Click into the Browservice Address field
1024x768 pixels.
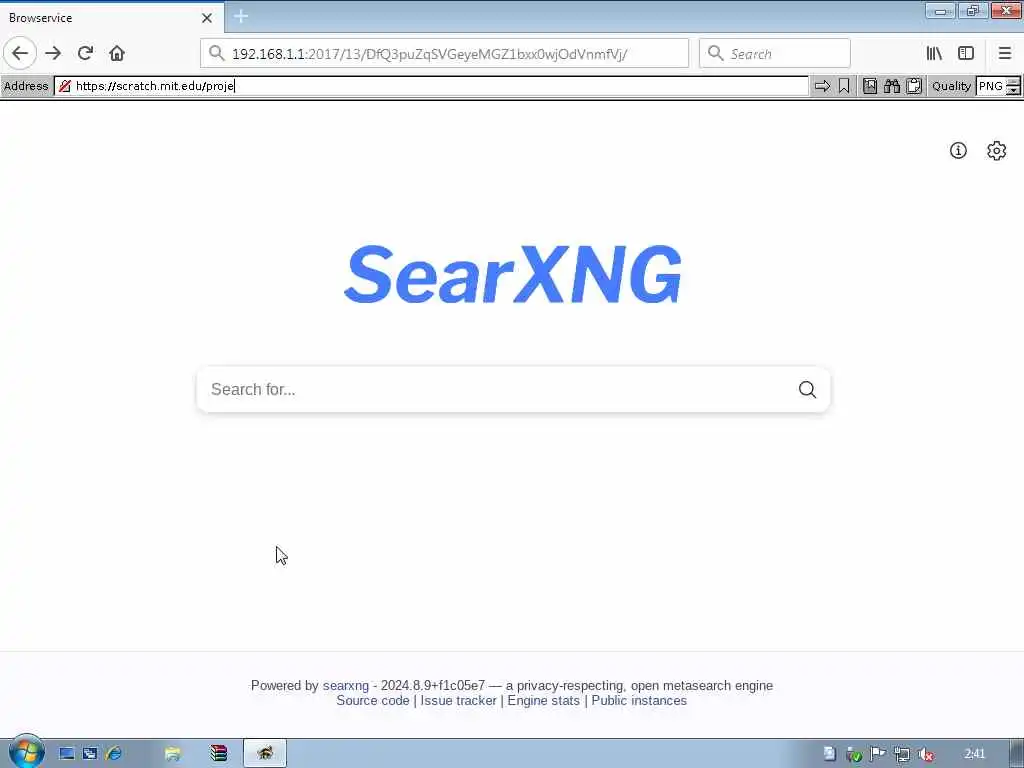431,86
